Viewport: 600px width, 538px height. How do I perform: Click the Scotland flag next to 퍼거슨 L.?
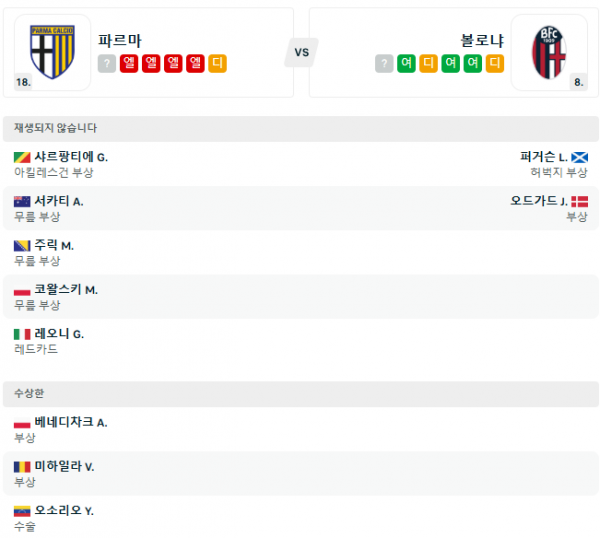click(x=579, y=157)
